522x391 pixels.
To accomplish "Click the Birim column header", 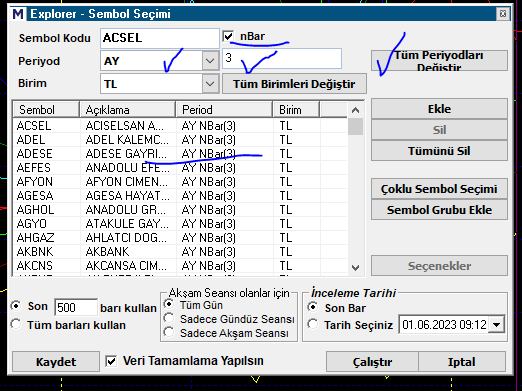I will click(296, 110).
